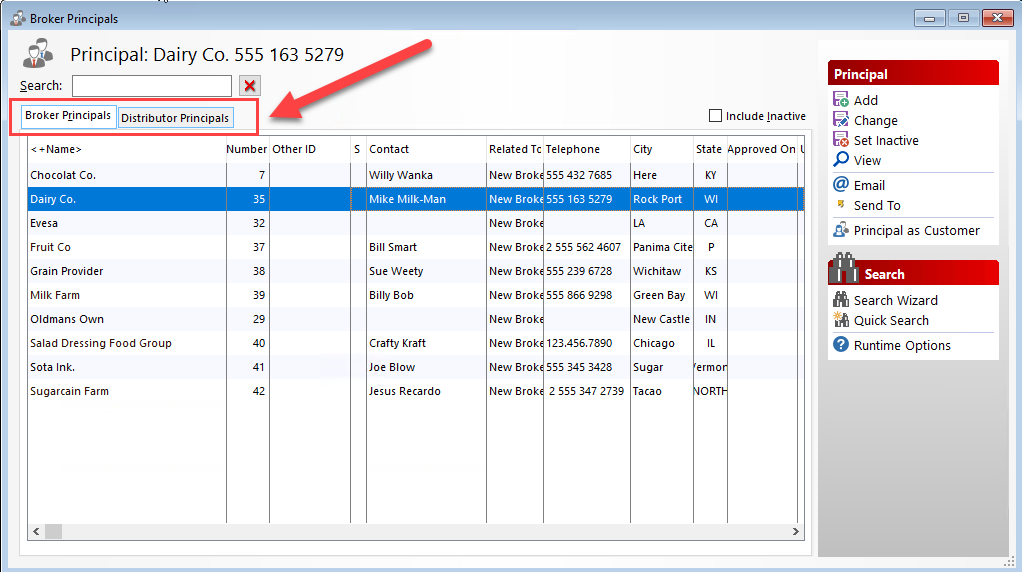Image resolution: width=1022 pixels, height=572 pixels.
Task: Click the Change link
Action: (x=875, y=121)
